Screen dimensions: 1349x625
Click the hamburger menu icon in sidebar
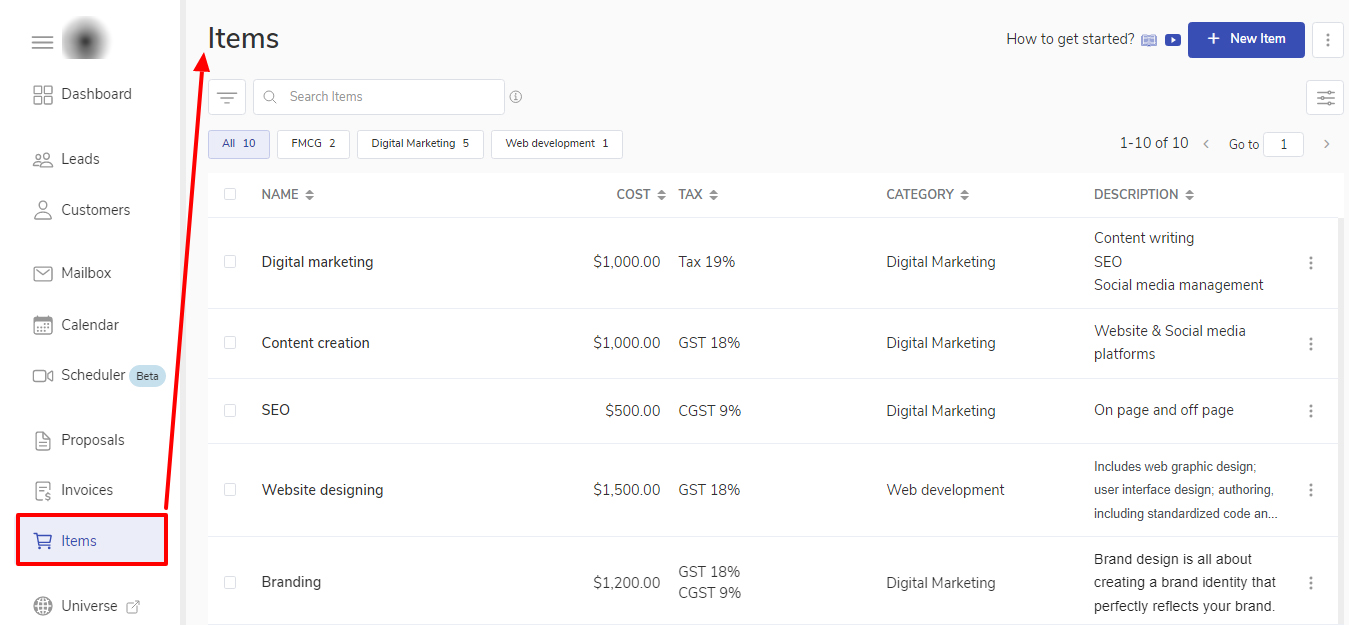click(42, 42)
